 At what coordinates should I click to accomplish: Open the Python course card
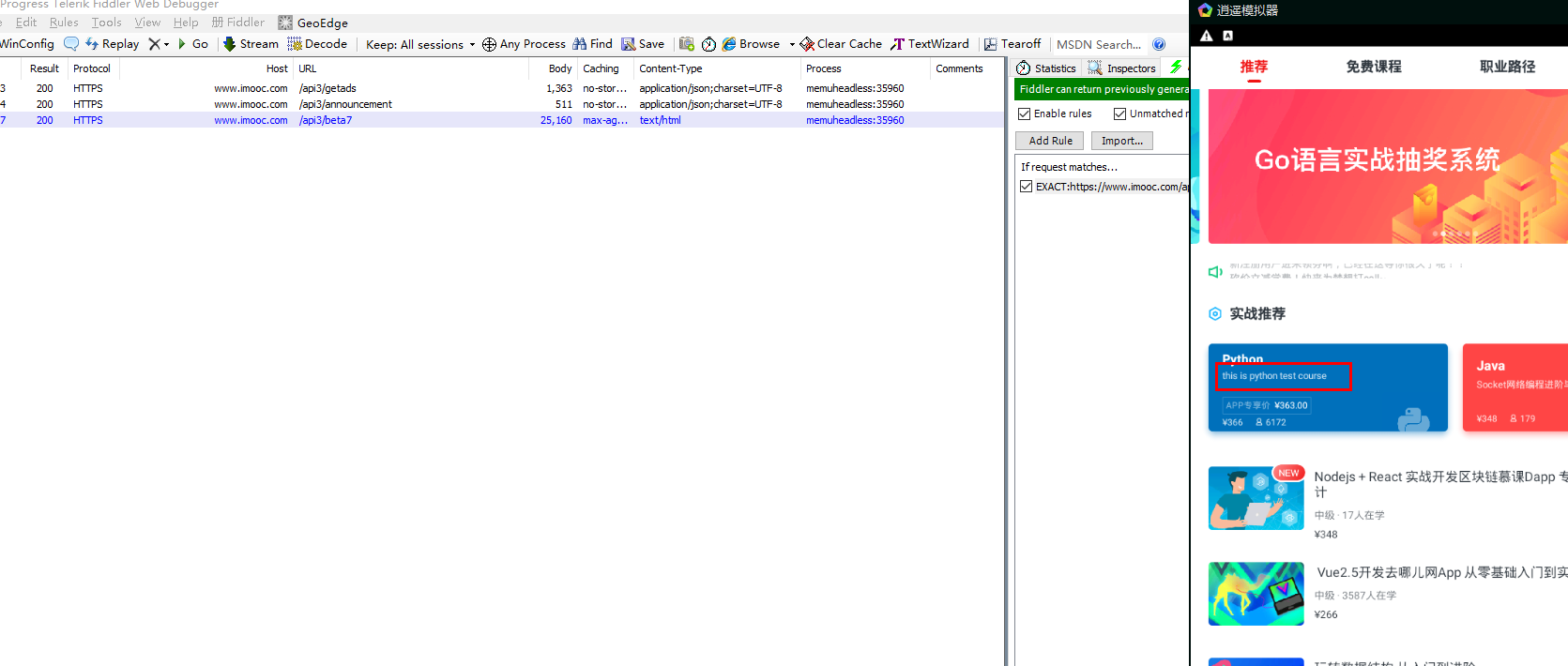[1328, 387]
